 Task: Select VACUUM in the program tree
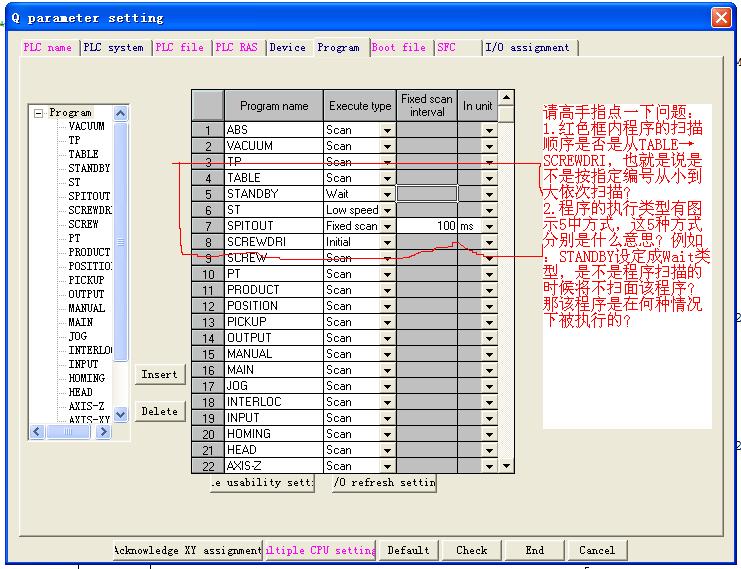click(x=86, y=127)
